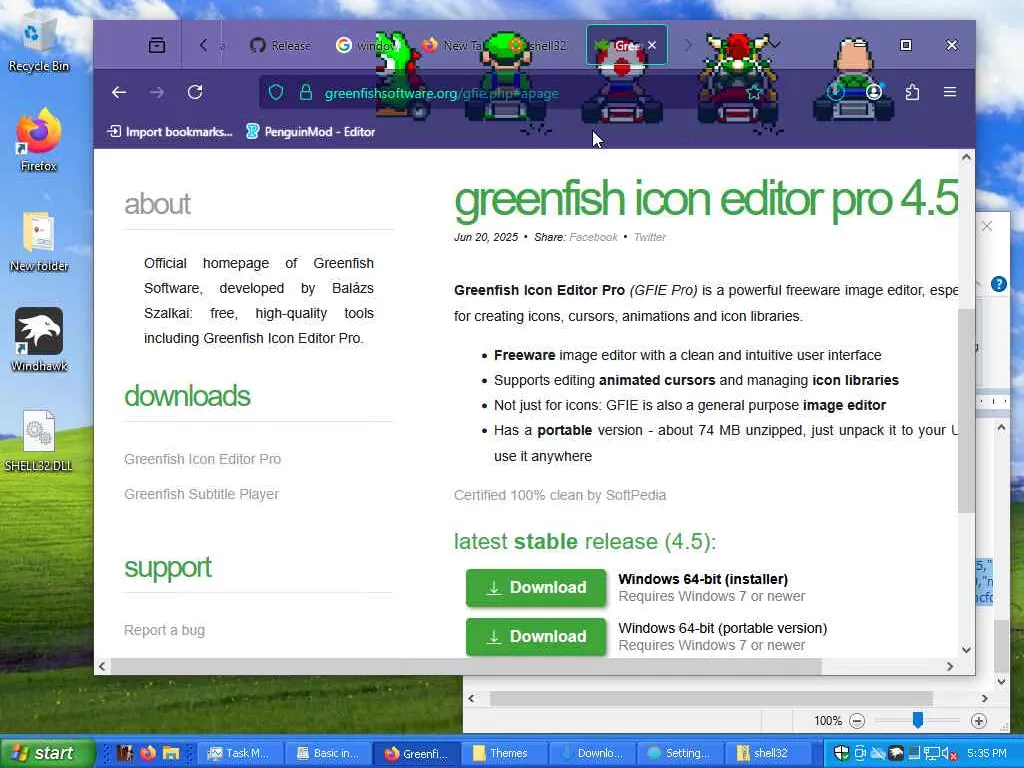Switch to the Settings taskbar button
1024x768 pixels.
tap(680, 753)
